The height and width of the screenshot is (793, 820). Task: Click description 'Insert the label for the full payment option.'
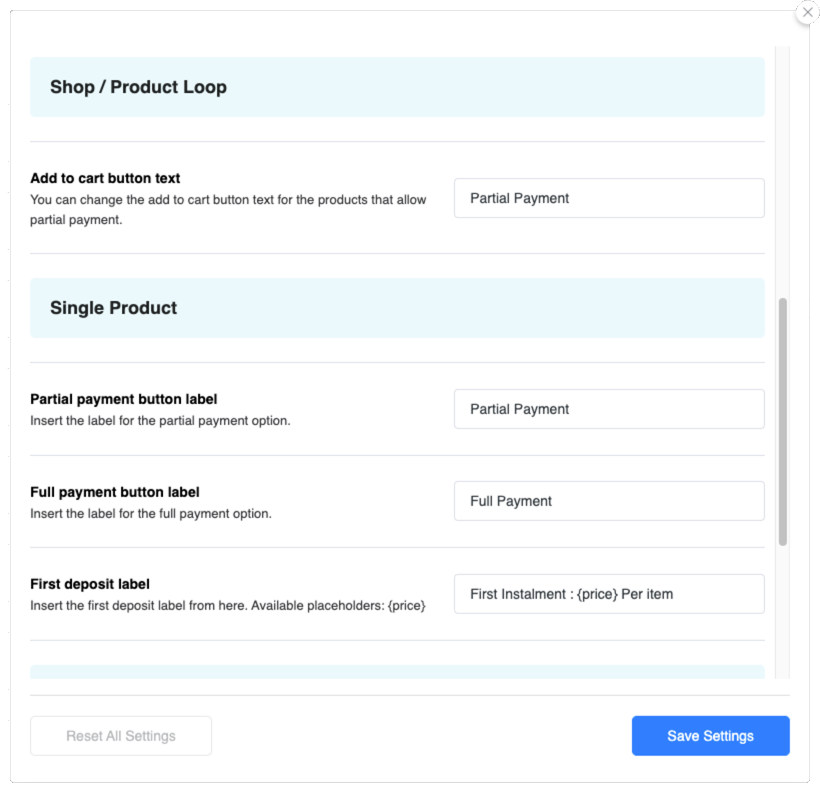coord(151,514)
